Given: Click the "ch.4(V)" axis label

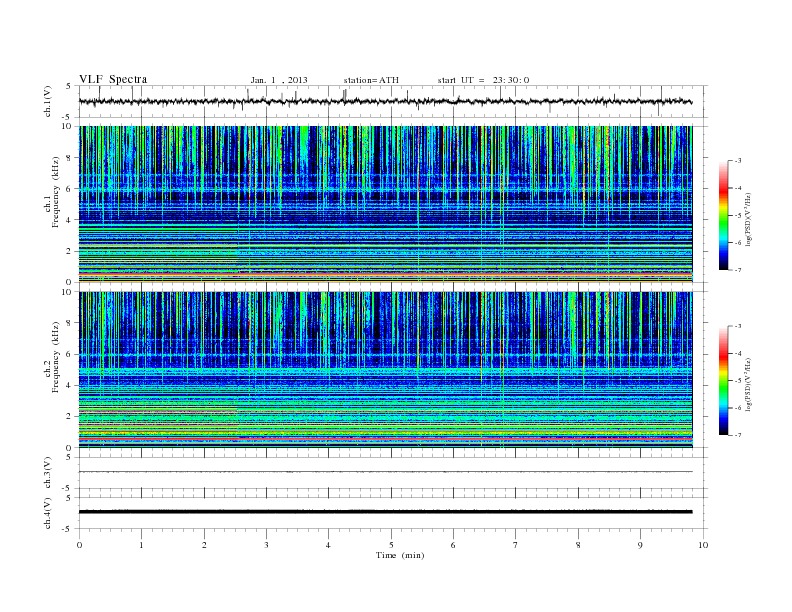Looking at the screenshot, I should 48,513.
